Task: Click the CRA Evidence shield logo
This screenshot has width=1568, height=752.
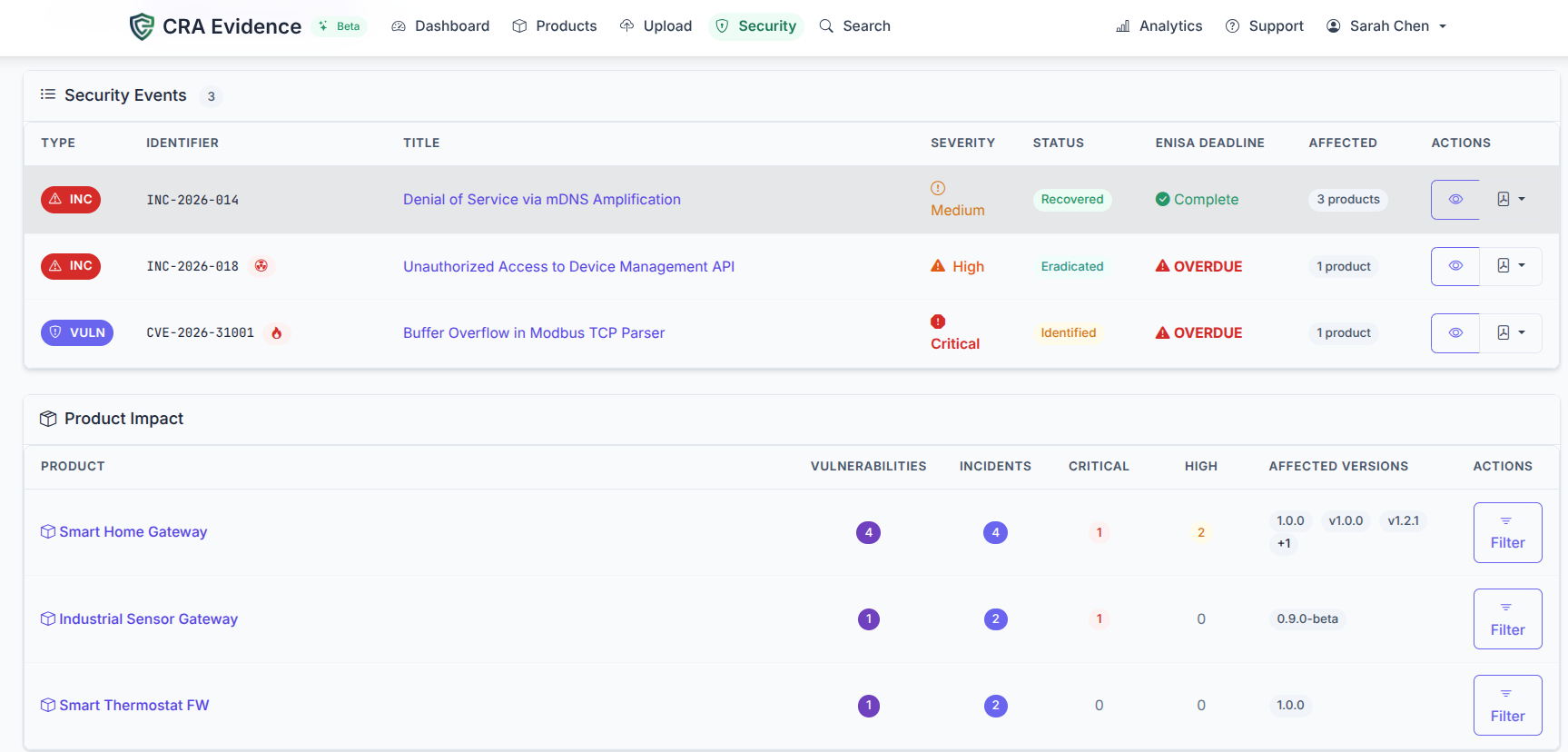Action: [142, 26]
